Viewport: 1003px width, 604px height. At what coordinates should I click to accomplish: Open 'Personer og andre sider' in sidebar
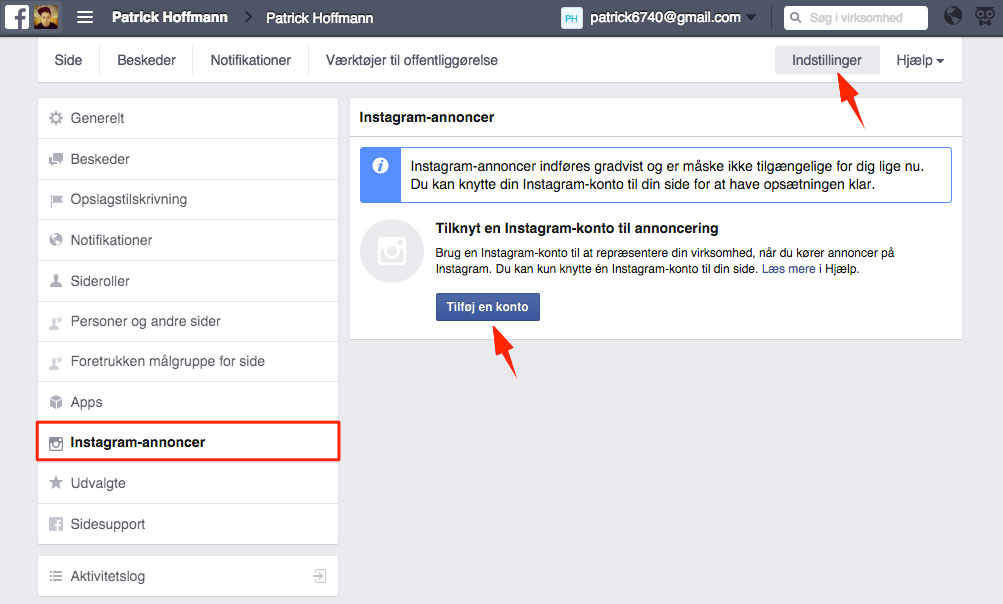tap(187, 321)
